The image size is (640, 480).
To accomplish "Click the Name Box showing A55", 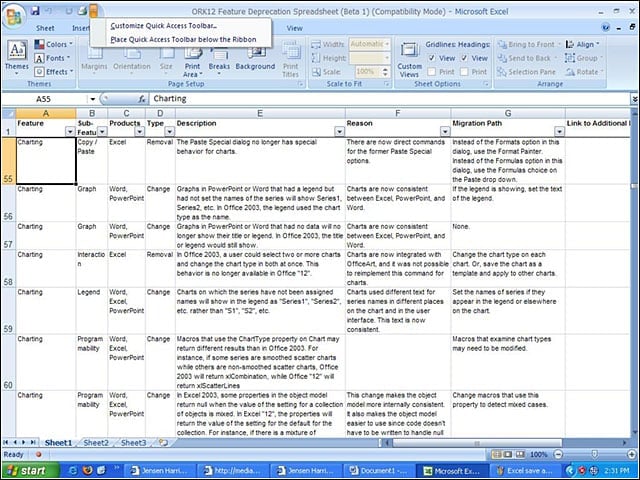I will click(44, 99).
